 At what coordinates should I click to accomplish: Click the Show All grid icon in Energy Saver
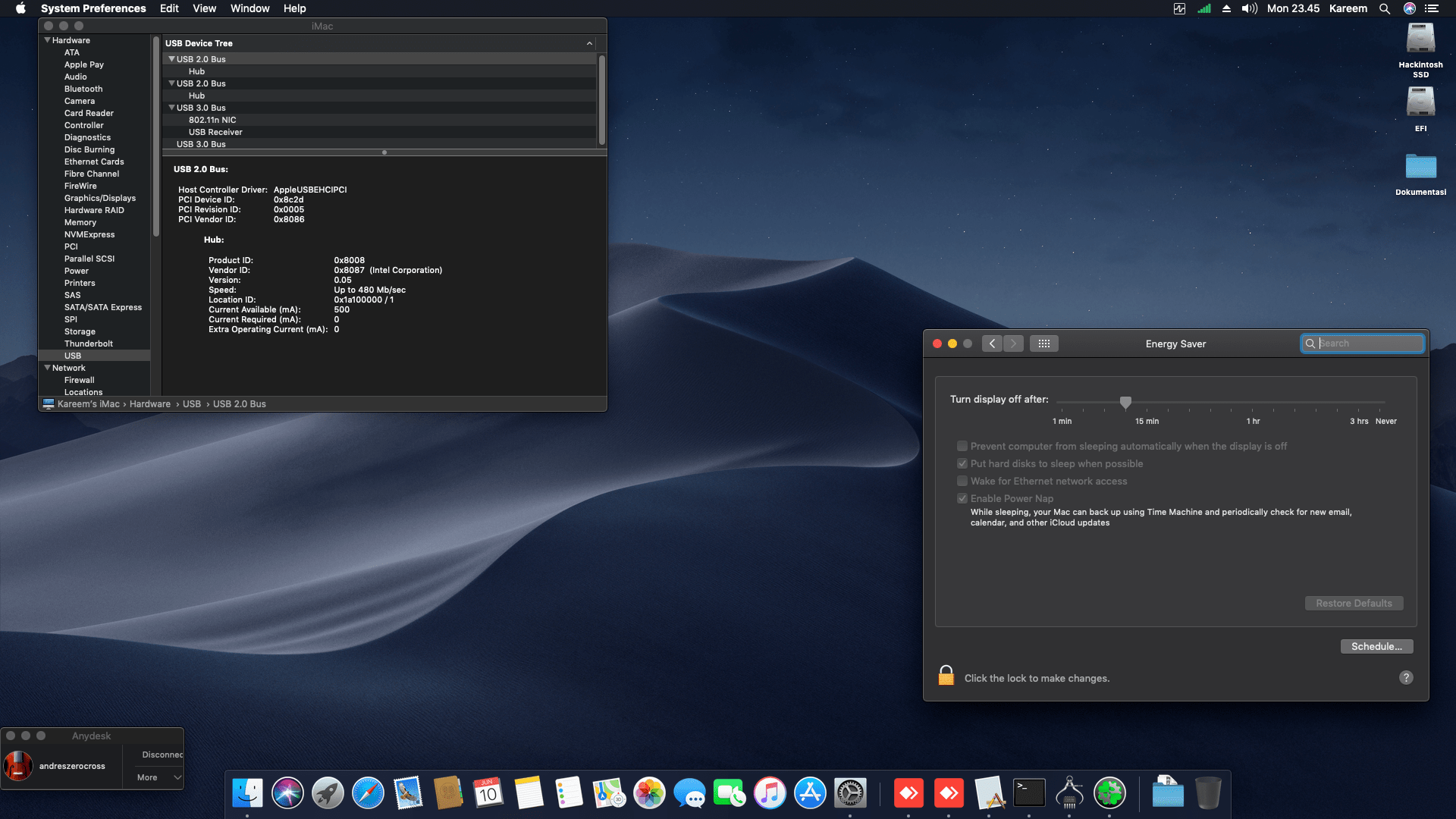point(1044,343)
